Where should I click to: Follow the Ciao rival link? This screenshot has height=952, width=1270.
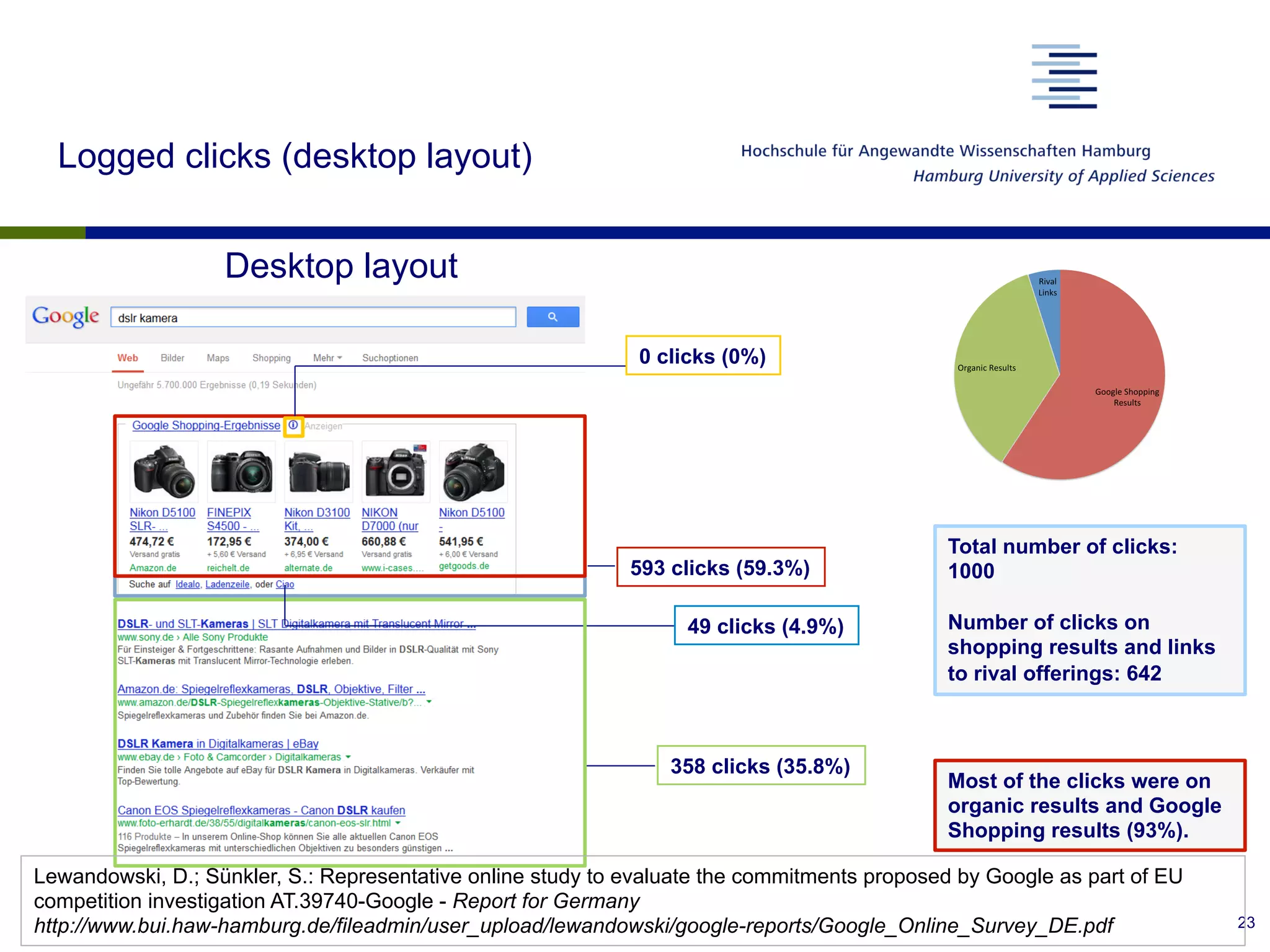285,584
